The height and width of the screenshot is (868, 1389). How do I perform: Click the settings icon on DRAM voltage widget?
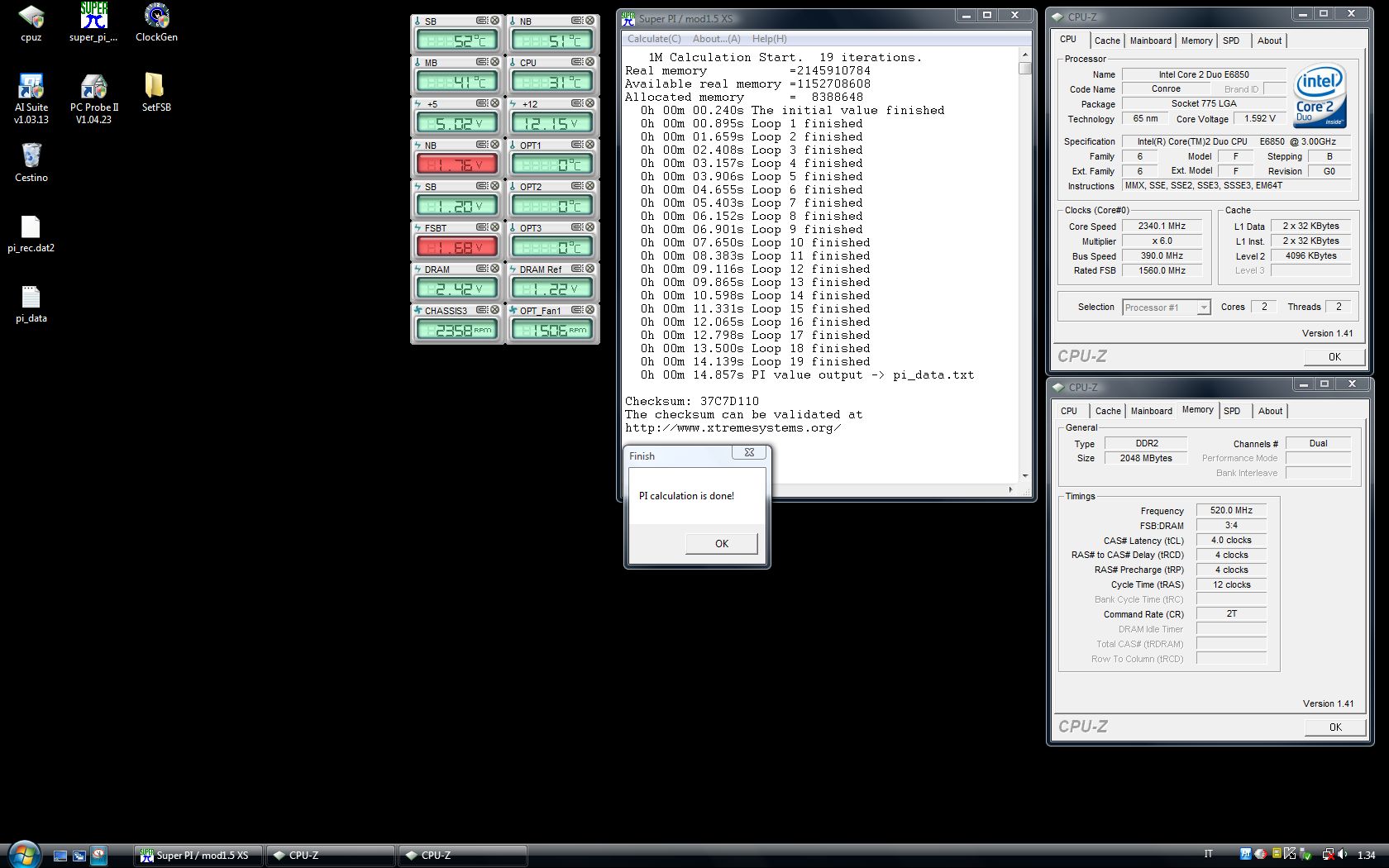coord(482,269)
